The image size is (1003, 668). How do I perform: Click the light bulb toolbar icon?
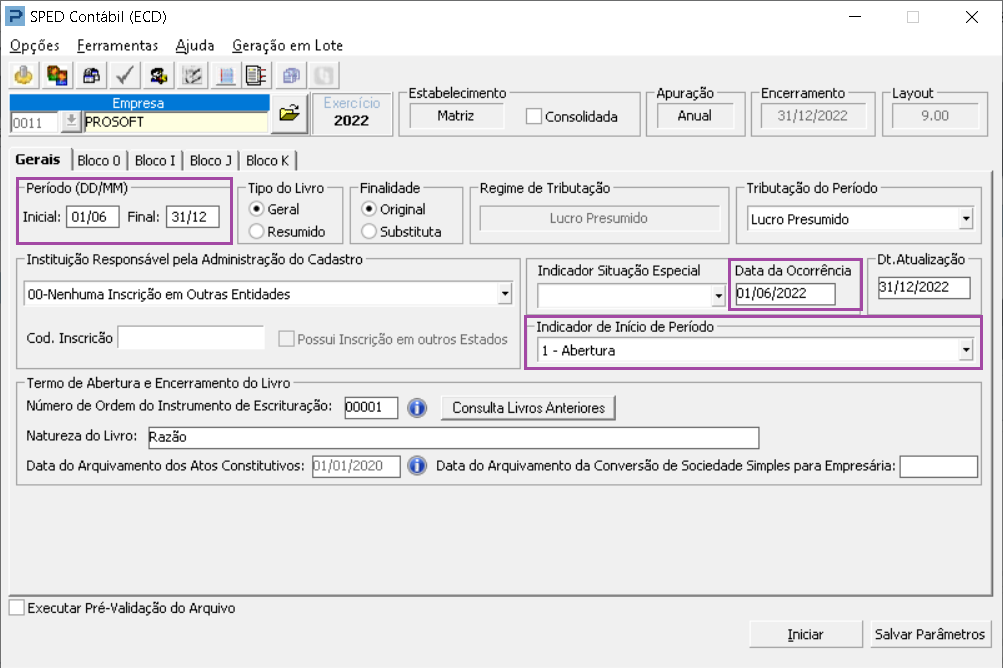pos(22,74)
